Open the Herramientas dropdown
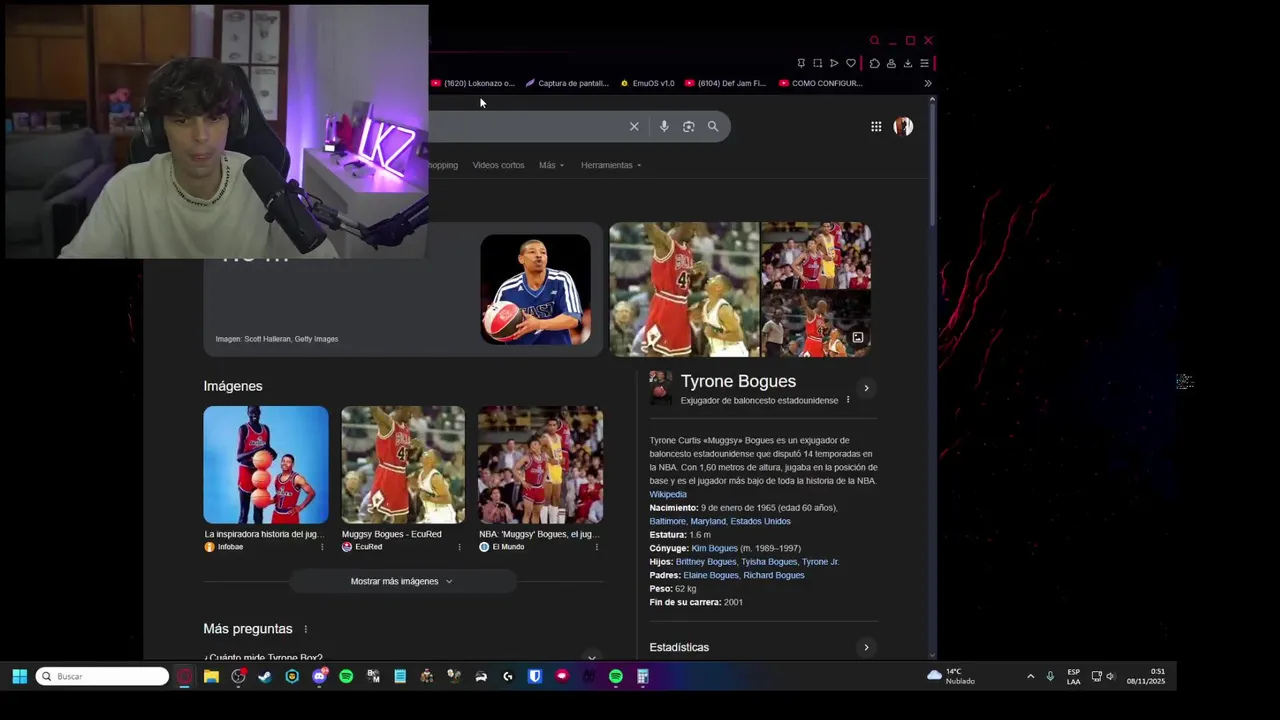This screenshot has width=1280, height=720. (x=611, y=165)
